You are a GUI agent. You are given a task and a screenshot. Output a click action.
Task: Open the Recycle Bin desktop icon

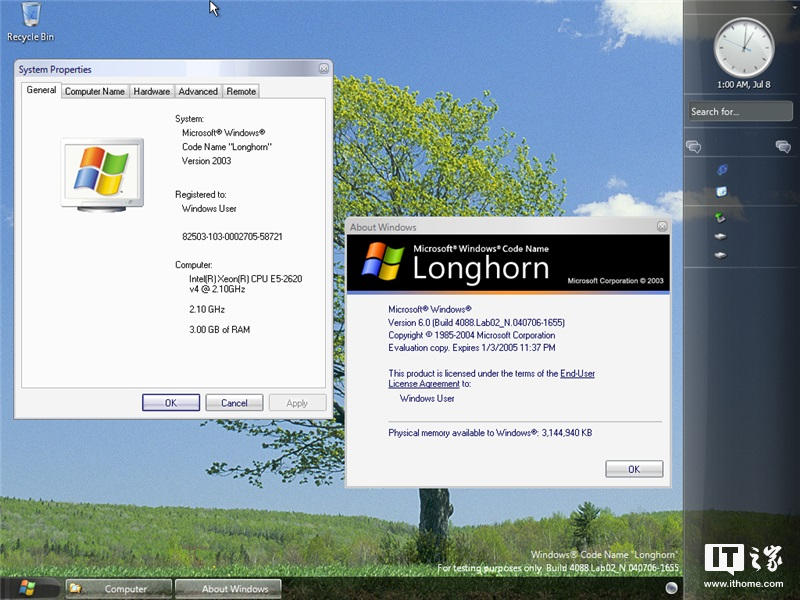[31, 21]
